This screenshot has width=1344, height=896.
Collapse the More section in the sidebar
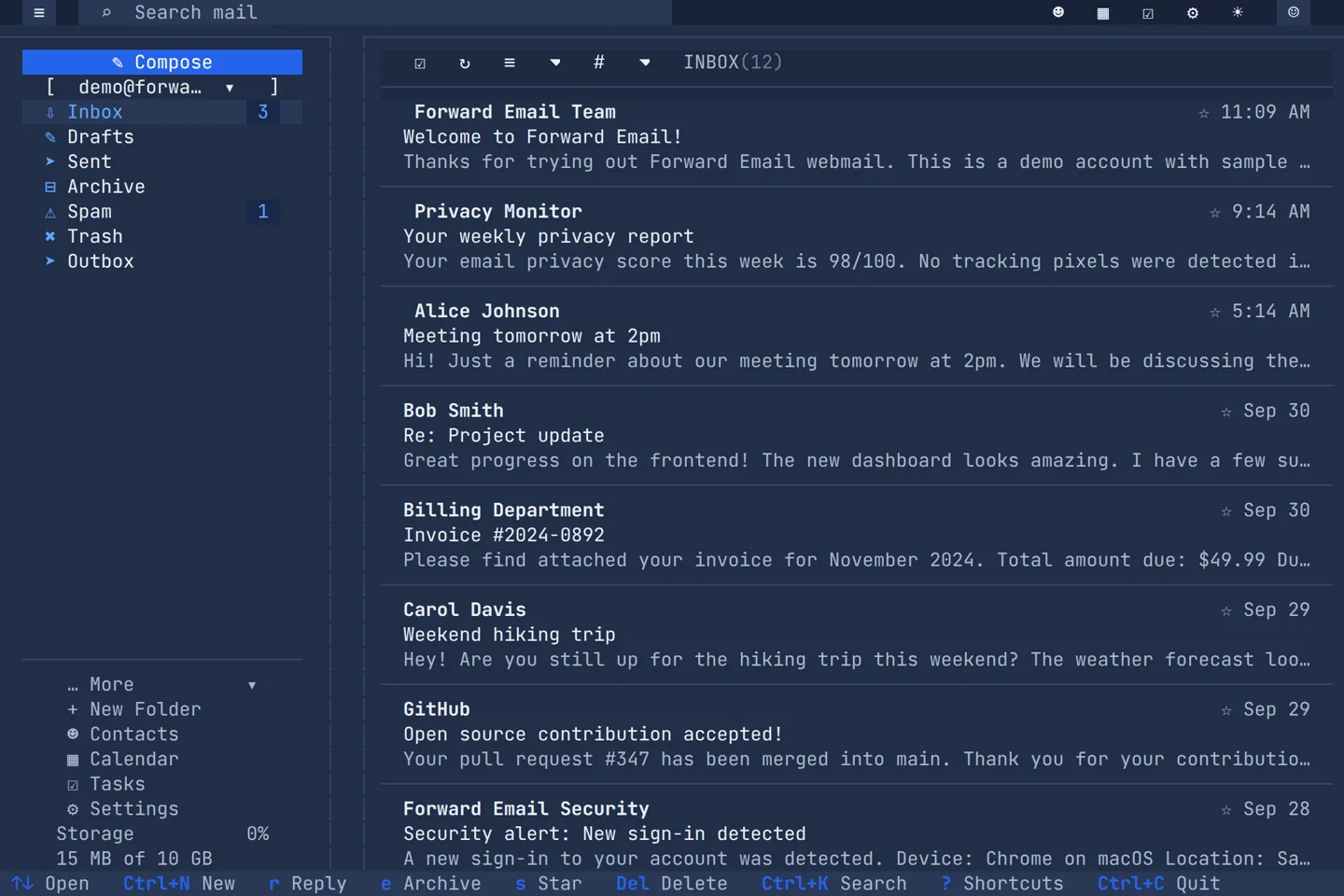tap(162, 685)
